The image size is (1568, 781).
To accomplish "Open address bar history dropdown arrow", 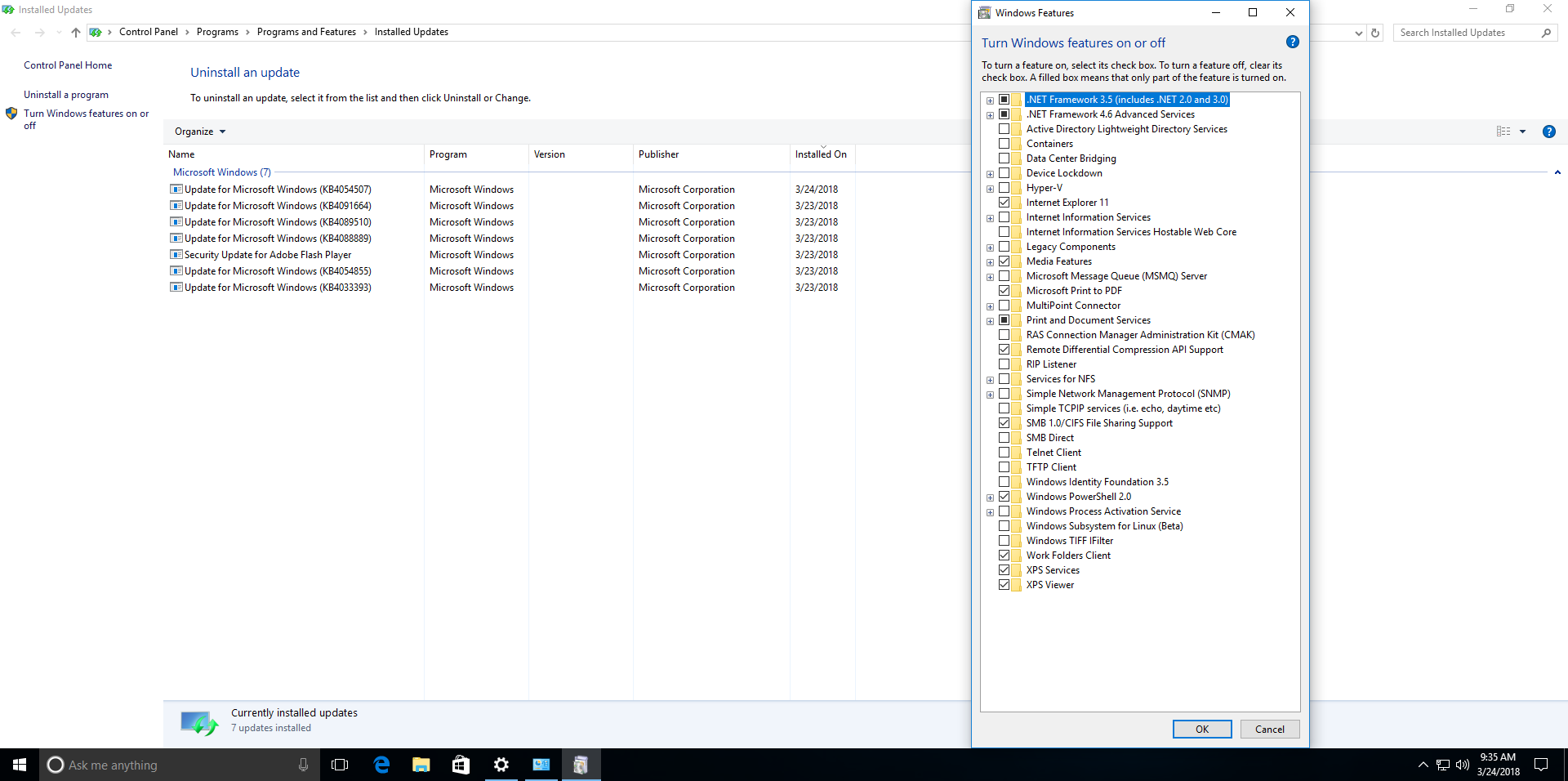I will coord(1358,33).
